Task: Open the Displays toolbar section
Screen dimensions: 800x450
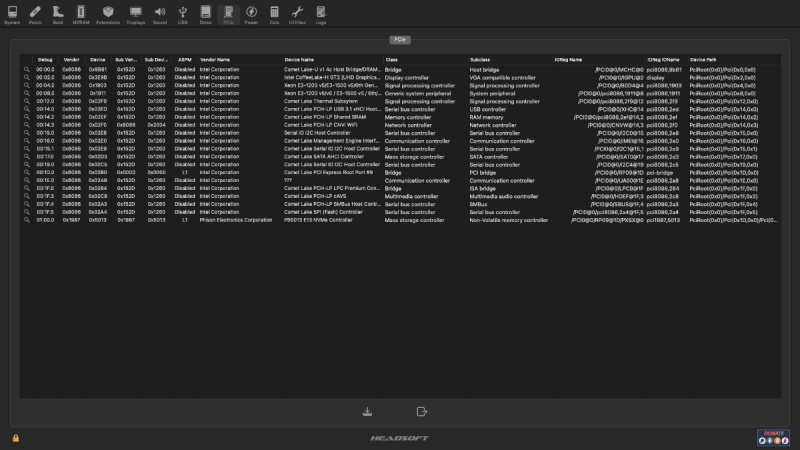Action: (136, 15)
